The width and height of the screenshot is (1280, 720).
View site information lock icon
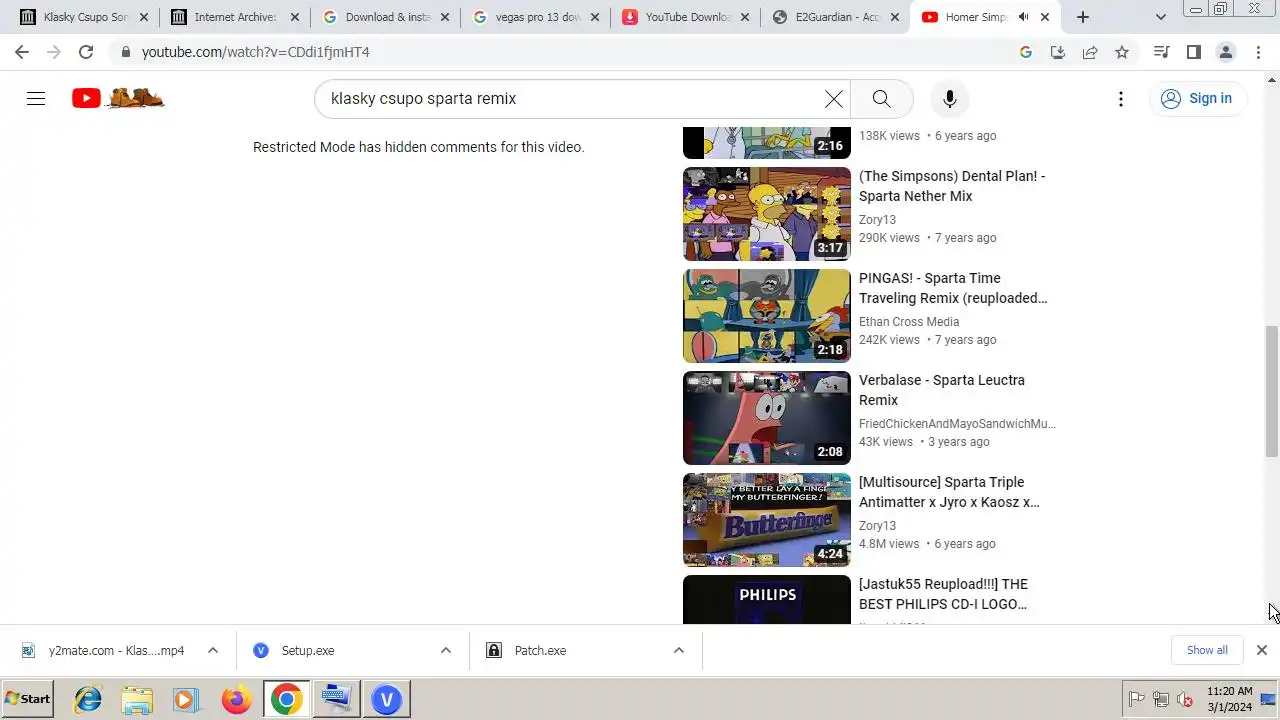pos(125,52)
